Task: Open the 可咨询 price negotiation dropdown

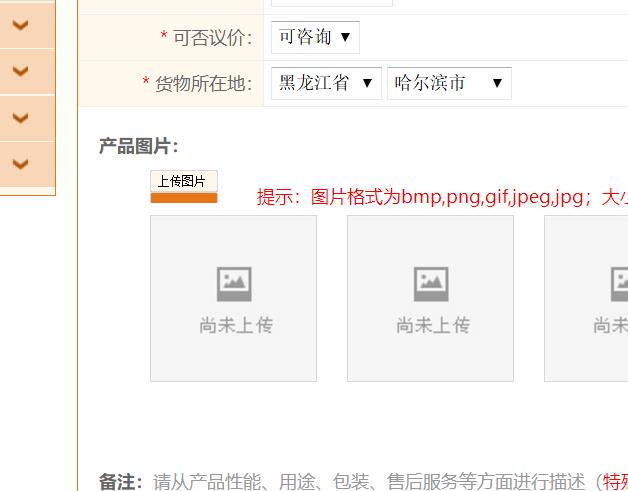Action: click(x=315, y=37)
